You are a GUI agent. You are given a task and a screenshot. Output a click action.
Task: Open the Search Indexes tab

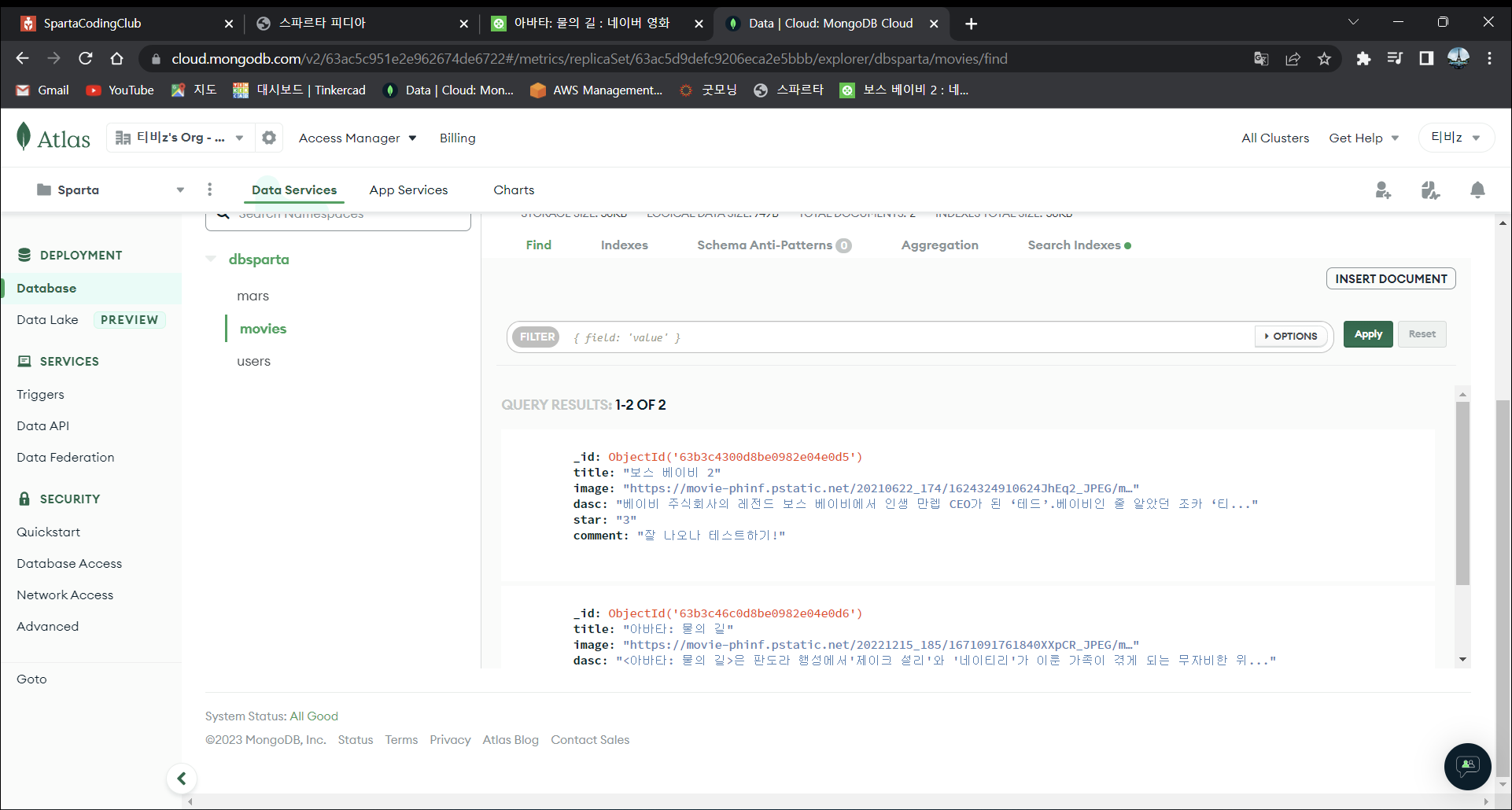coord(1079,245)
